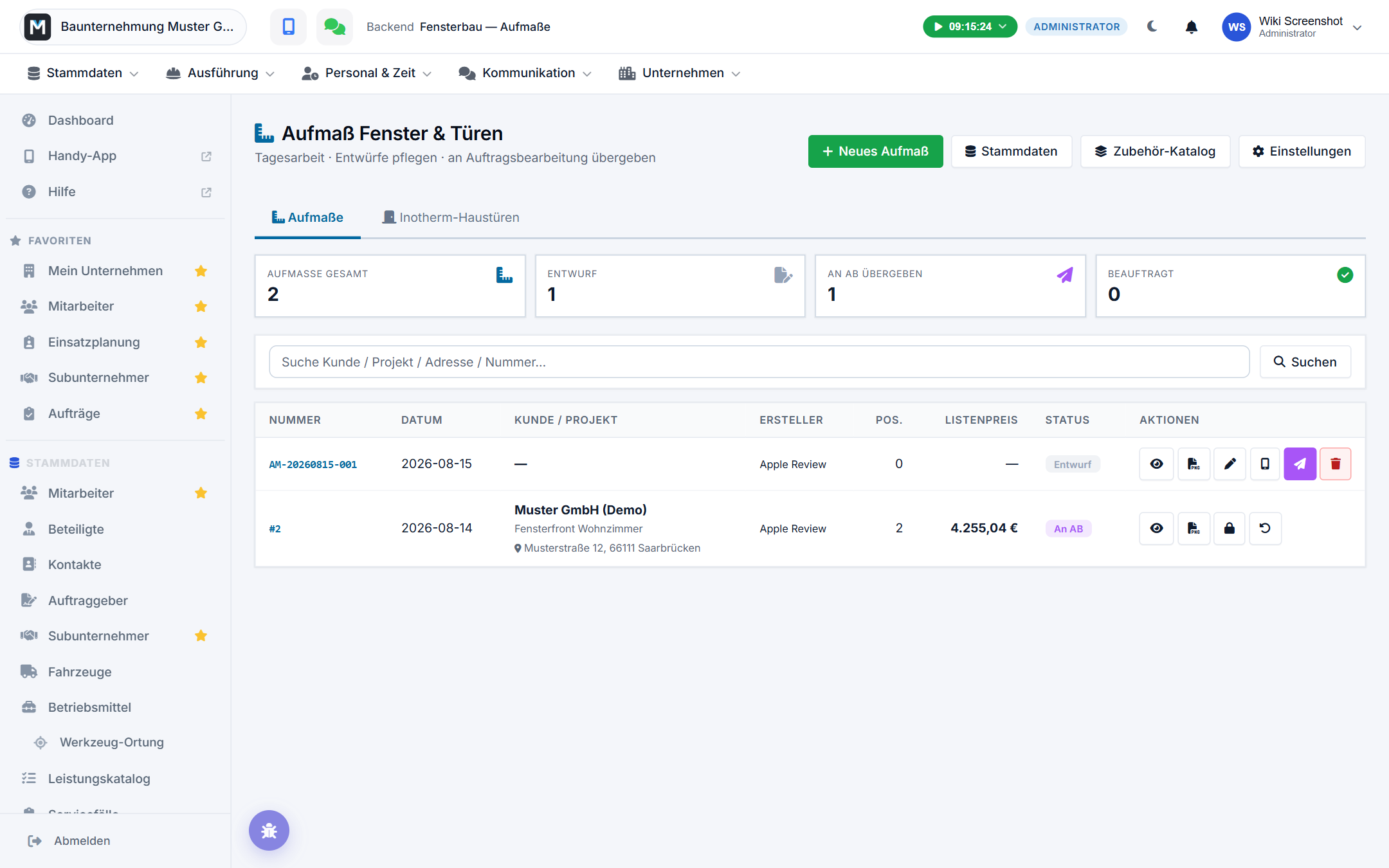Viewport: 1389px width, 868px height.
Task: Toggle favorite star for Mein Unternehmen
Action: point(201,271)
